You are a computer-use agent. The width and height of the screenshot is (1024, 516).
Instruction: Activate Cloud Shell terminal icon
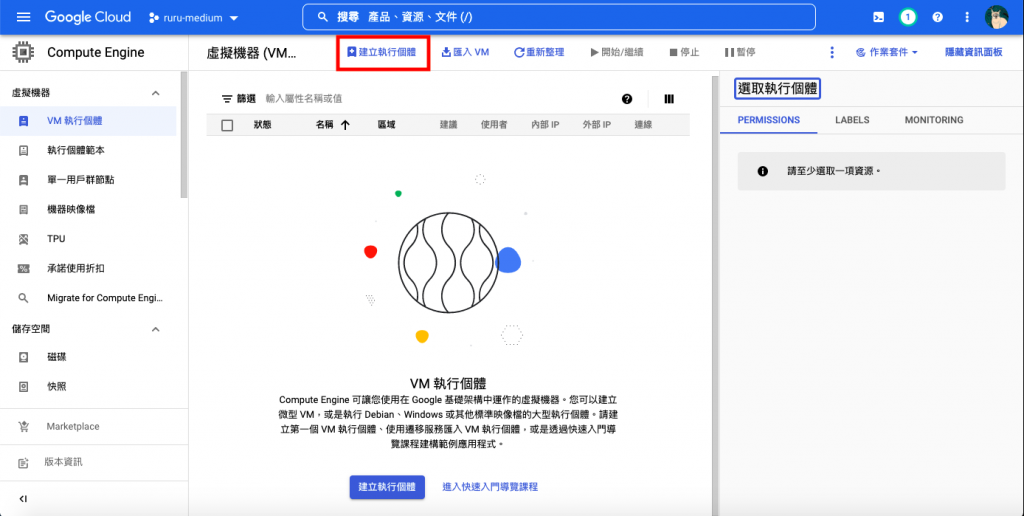coord(878,18)
